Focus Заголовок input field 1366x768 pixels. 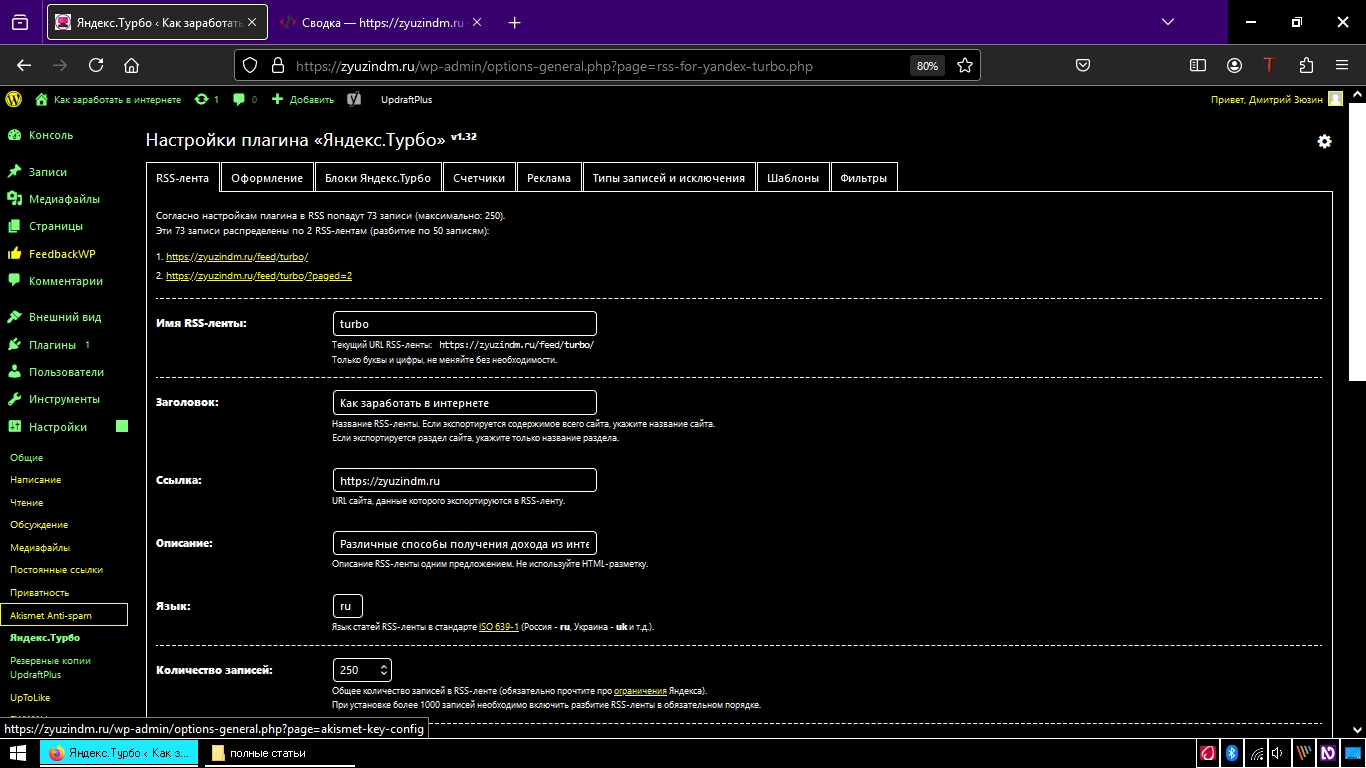click(464, 402)
